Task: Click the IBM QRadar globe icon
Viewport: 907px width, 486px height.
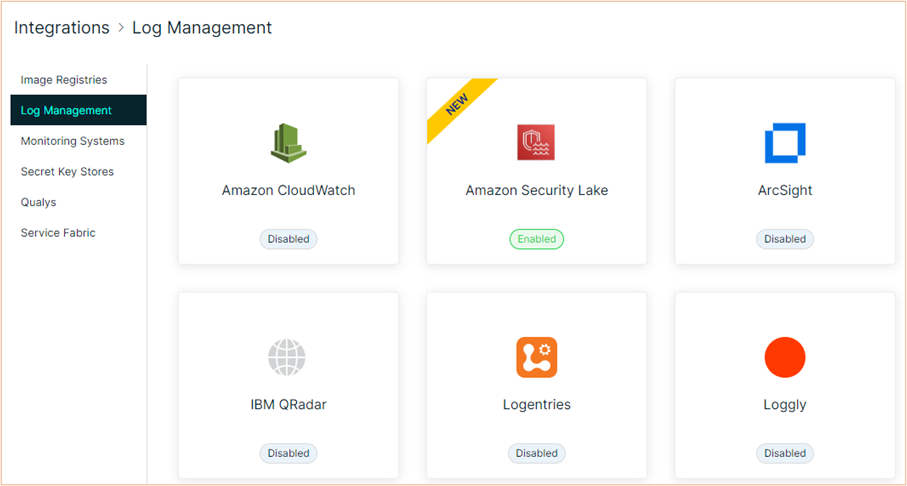Action: click(287, 358)
